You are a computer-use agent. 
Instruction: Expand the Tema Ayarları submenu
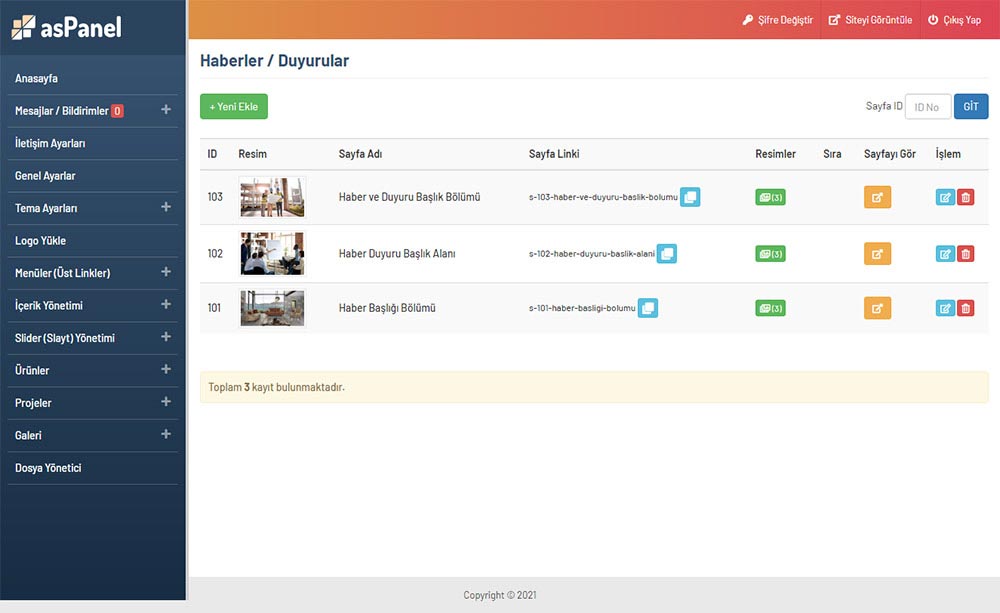[x=166, y=207]
